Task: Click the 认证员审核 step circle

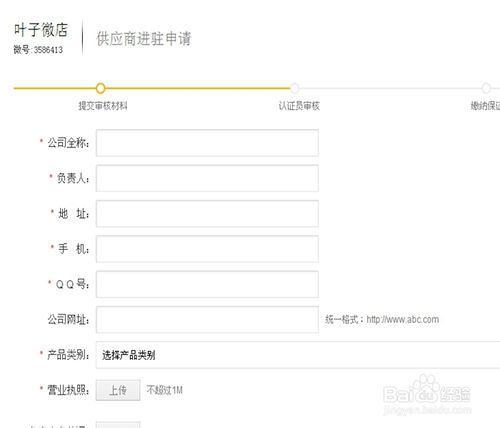Action: [295, 88]
